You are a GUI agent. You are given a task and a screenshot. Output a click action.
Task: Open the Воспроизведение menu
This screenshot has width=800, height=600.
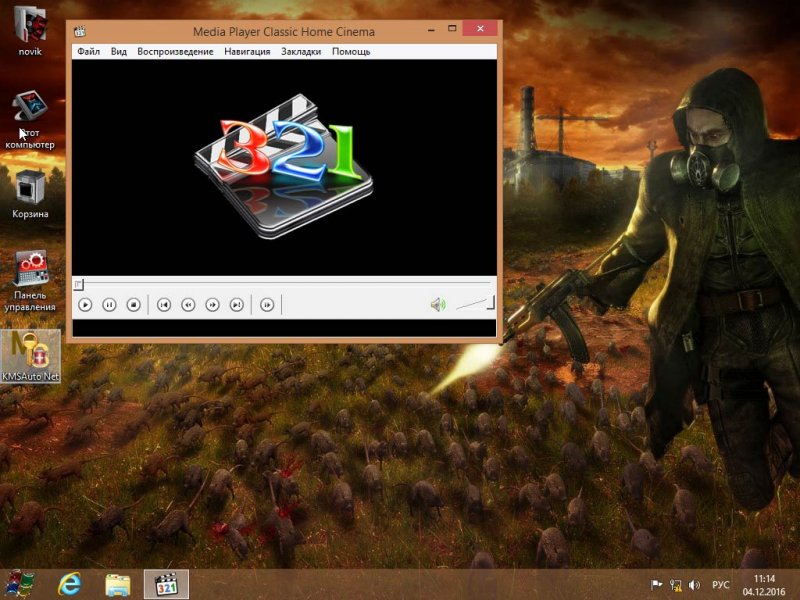click(x=175, y=52)
